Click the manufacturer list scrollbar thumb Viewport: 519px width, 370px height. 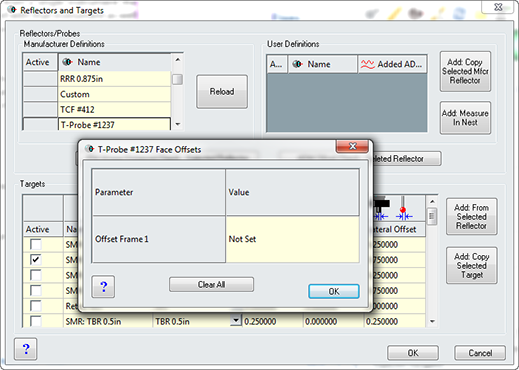click(177, 79)
